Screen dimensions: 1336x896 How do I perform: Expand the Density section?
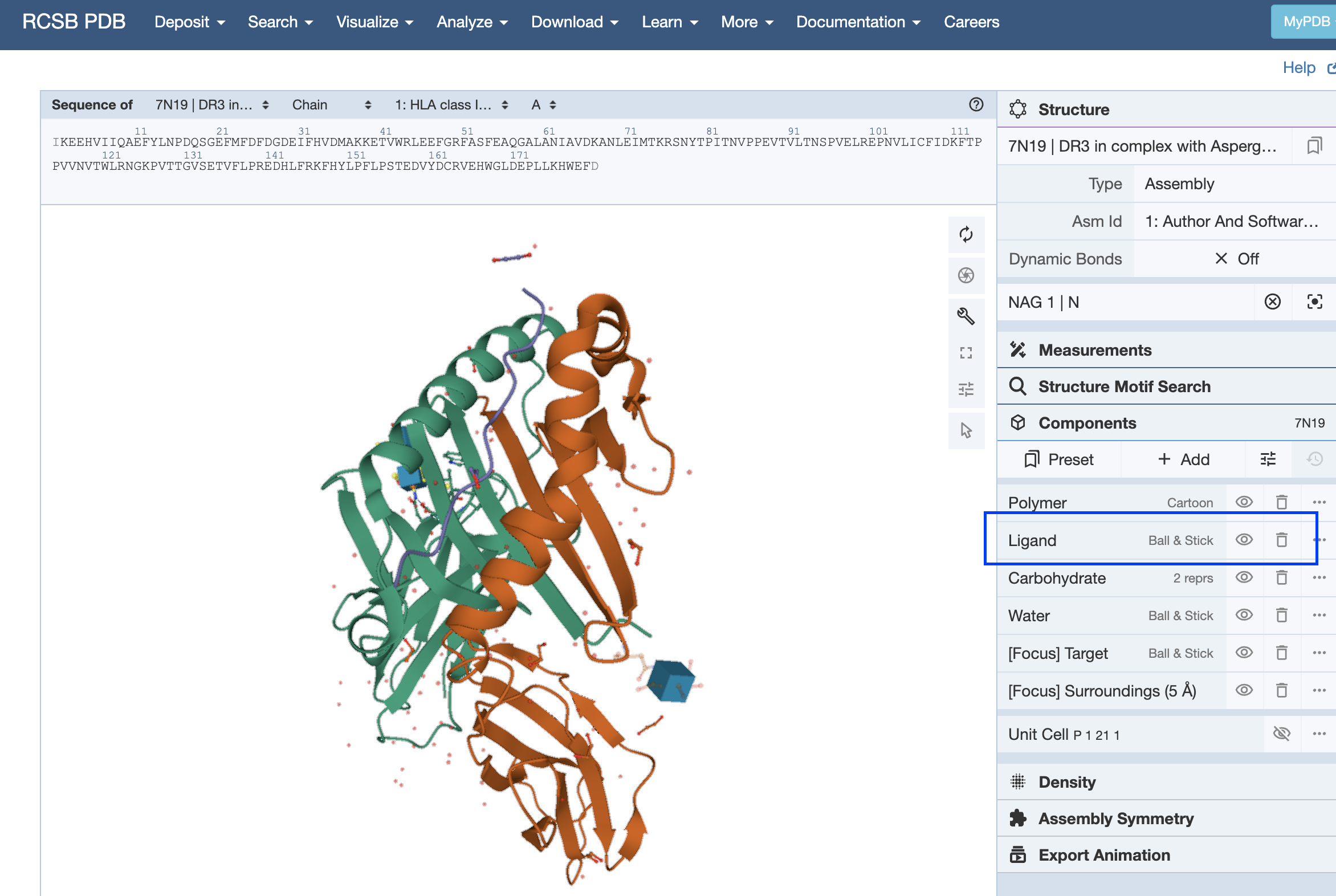pos(1067,781)
